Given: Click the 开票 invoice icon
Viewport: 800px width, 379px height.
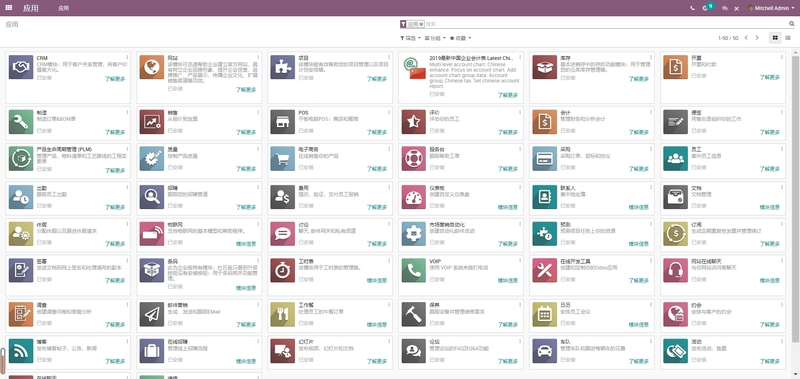Looking at the screenshot, I should [x=676, y=67].
